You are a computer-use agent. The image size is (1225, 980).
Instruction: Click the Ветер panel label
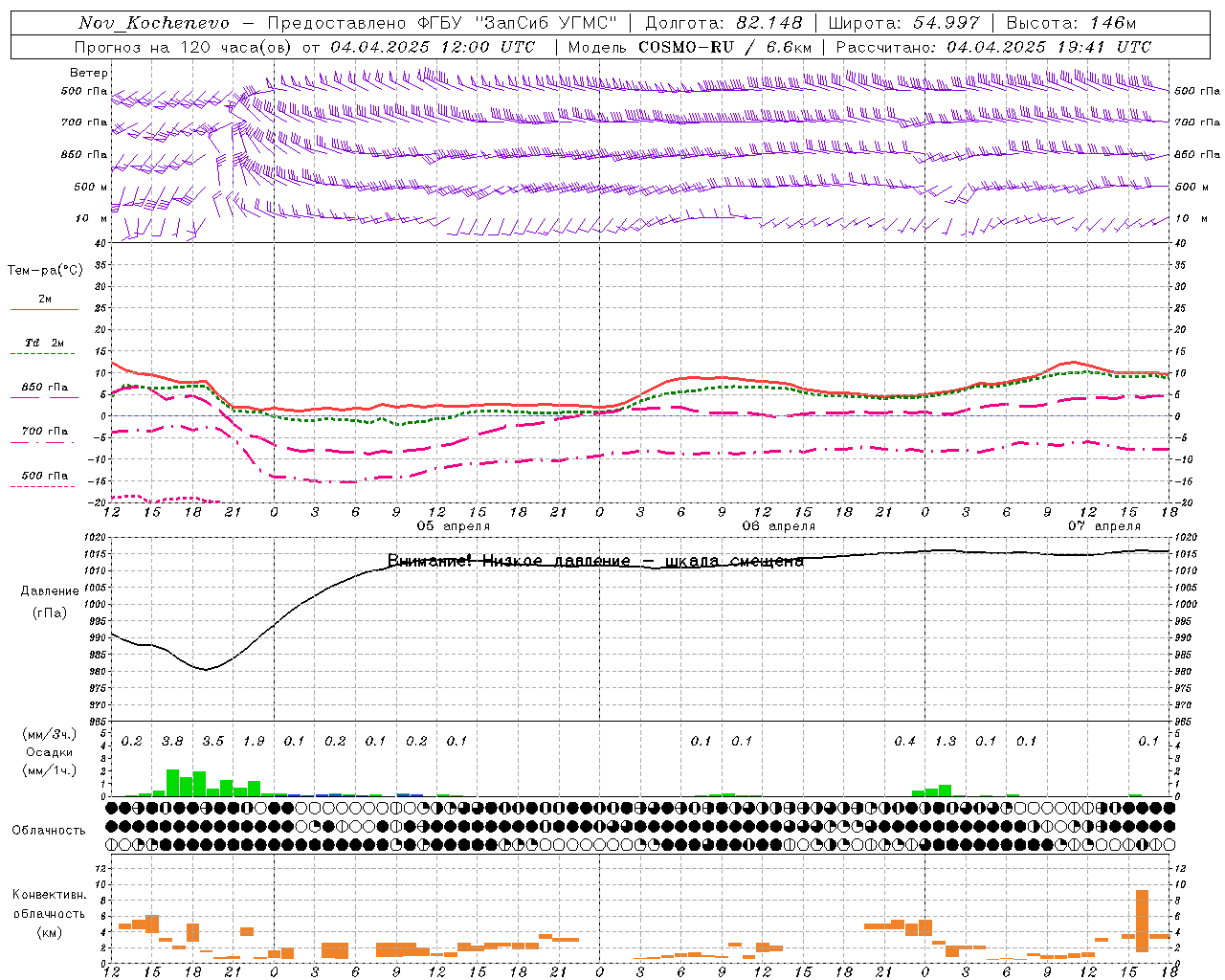(89, 73)
